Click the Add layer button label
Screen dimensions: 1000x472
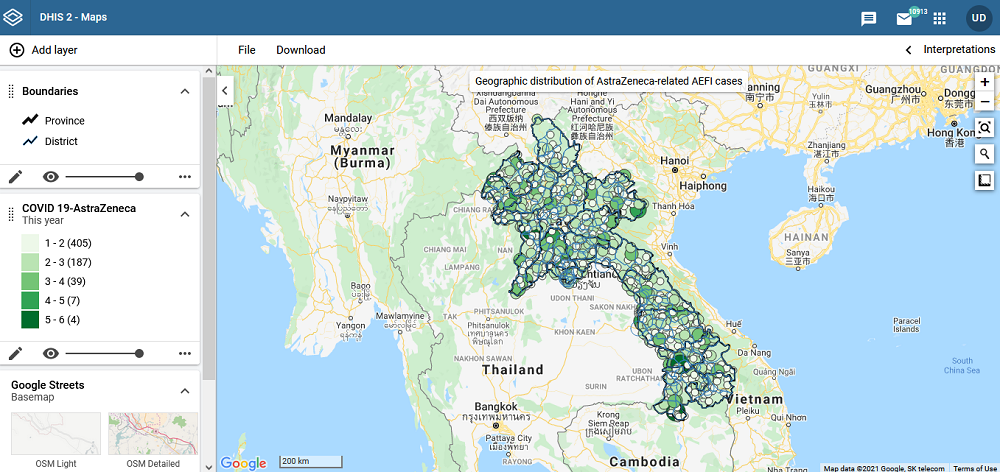point(54,50)
